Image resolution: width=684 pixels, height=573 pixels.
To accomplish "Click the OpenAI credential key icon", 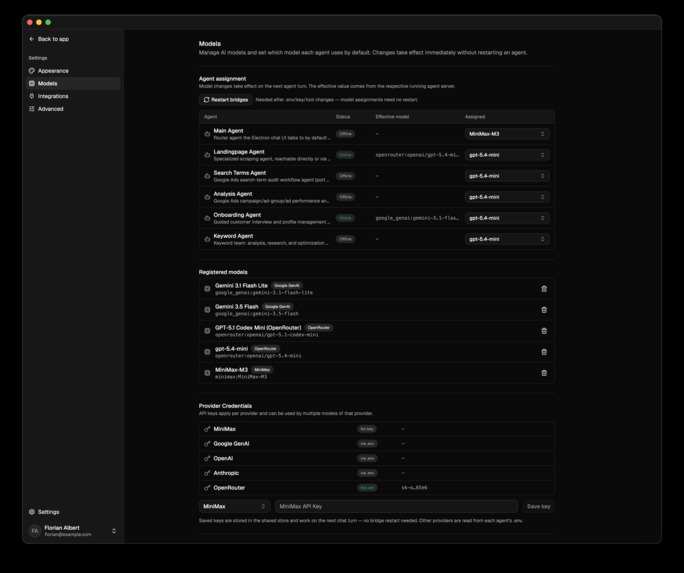I will pos(207,458).
